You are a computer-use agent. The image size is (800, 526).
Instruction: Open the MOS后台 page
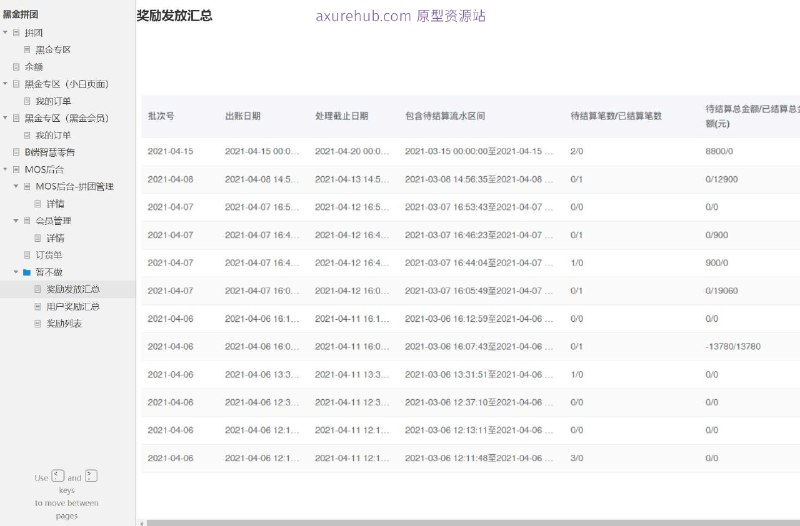[x=44, y=169]
